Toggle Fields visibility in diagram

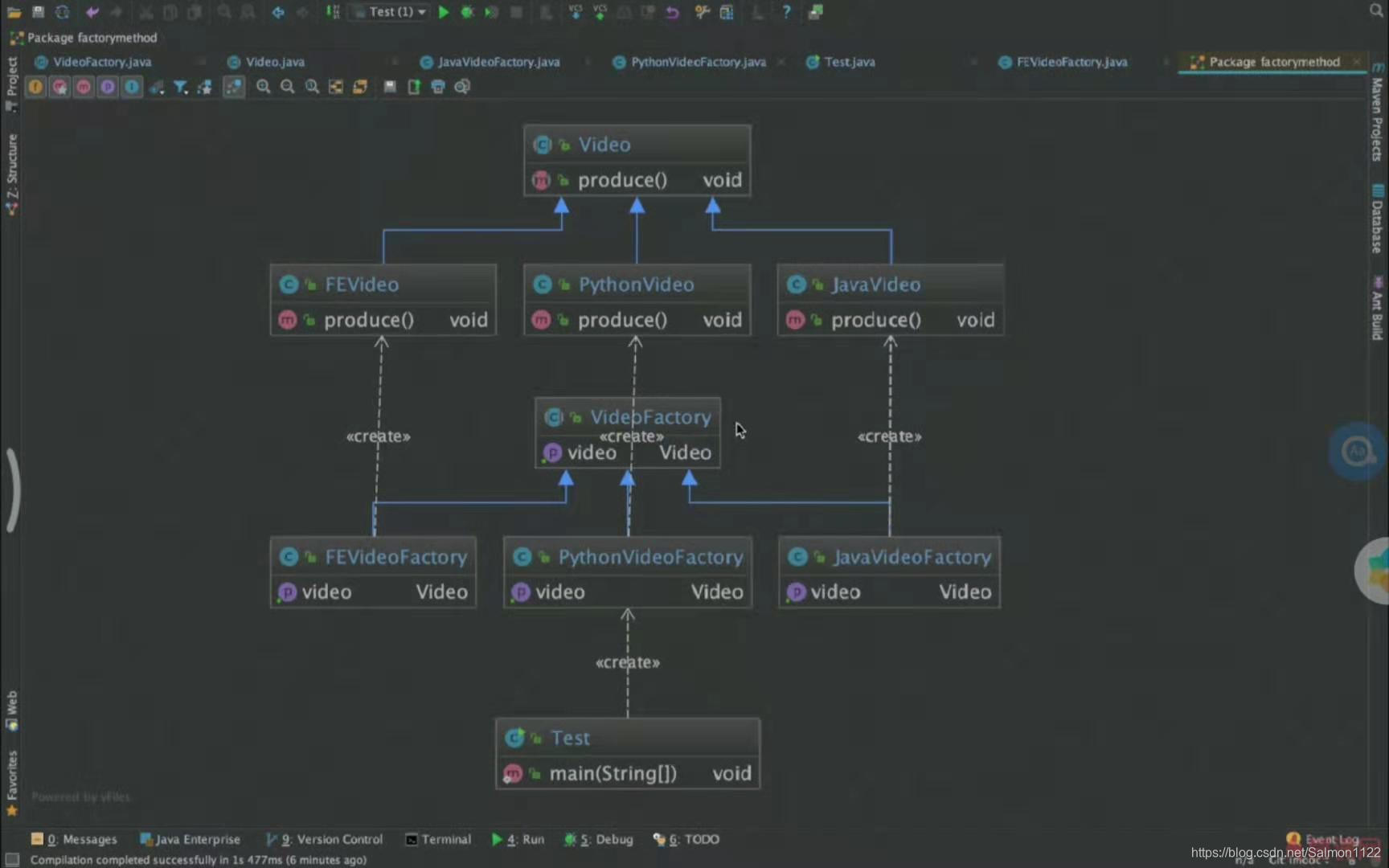(x=36, y=87)
